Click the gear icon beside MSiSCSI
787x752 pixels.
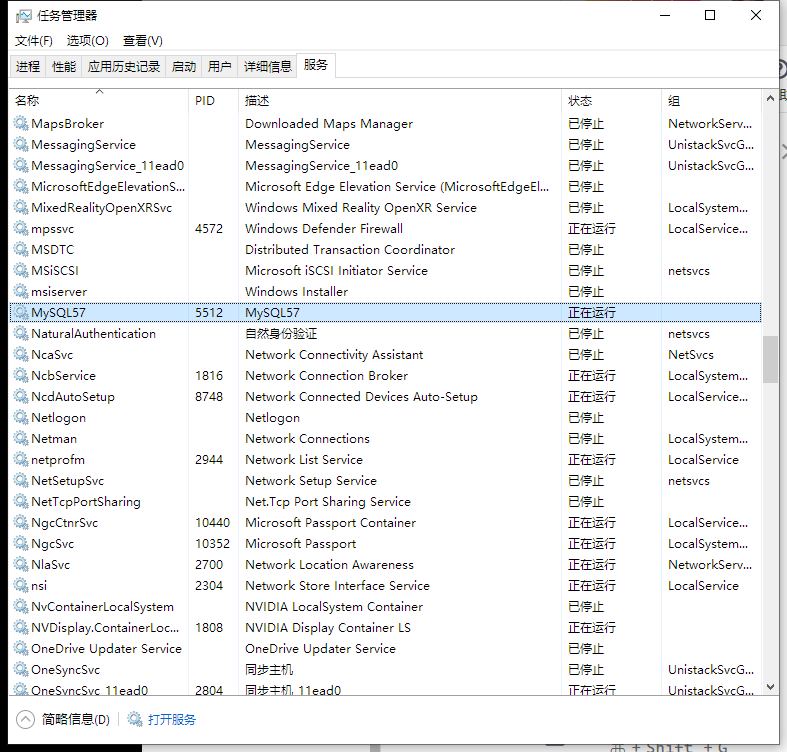pyautogui.click(x=21, y=271)
